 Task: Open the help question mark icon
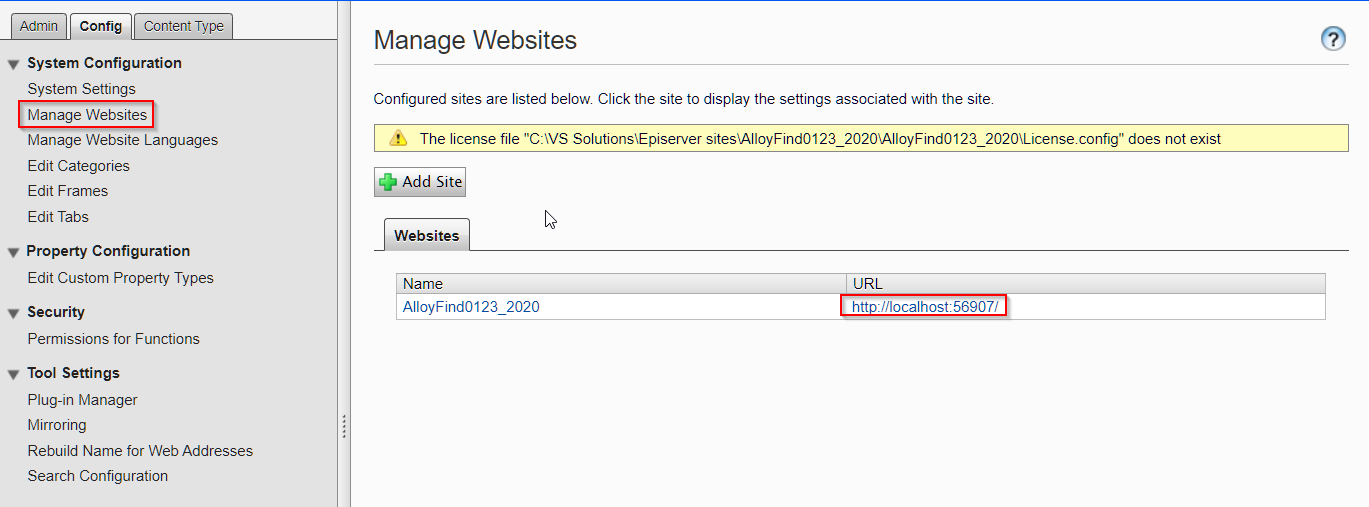coord(1333,39)
